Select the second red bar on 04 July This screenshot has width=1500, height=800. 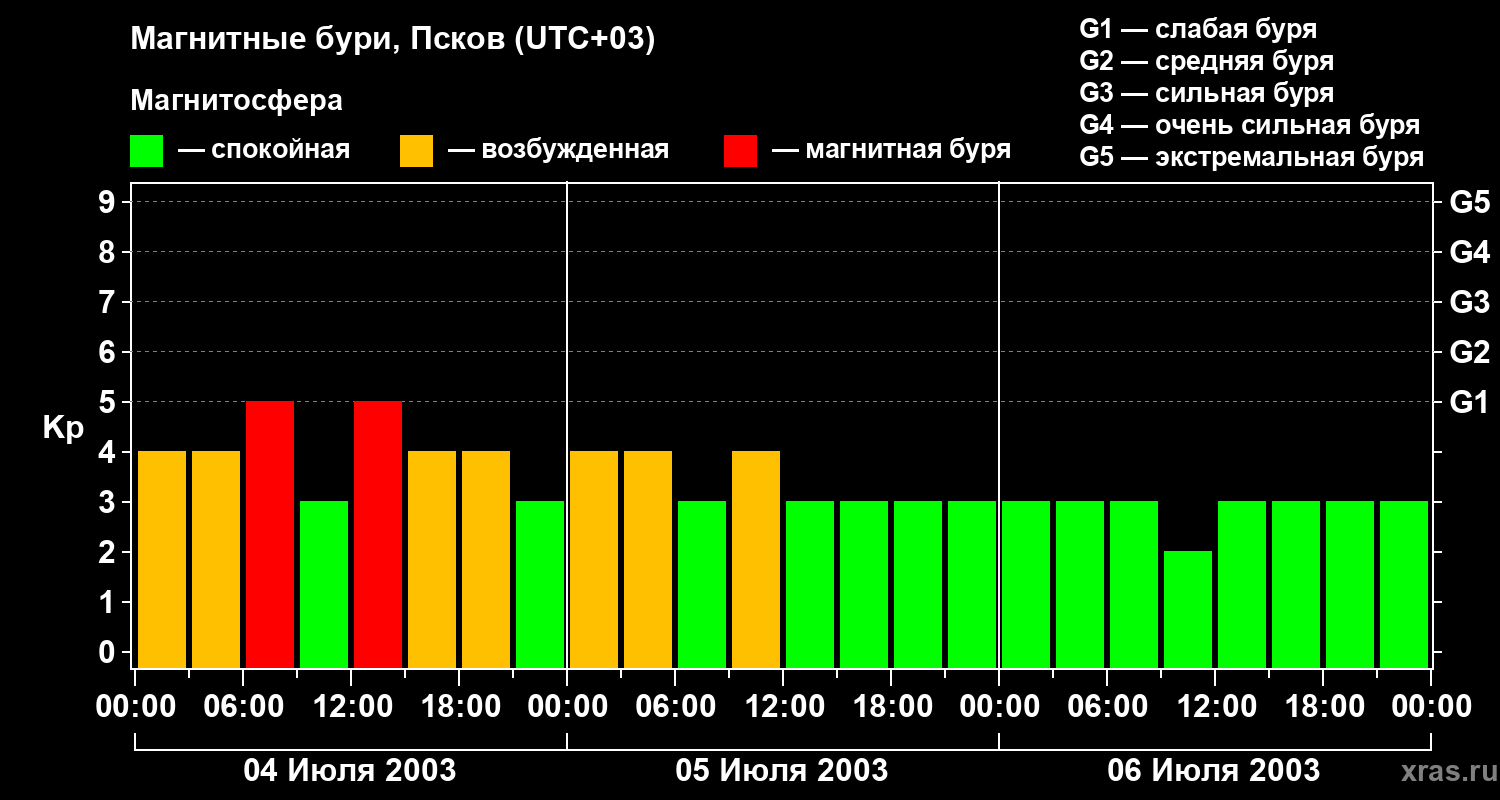[x=378, y=534]
